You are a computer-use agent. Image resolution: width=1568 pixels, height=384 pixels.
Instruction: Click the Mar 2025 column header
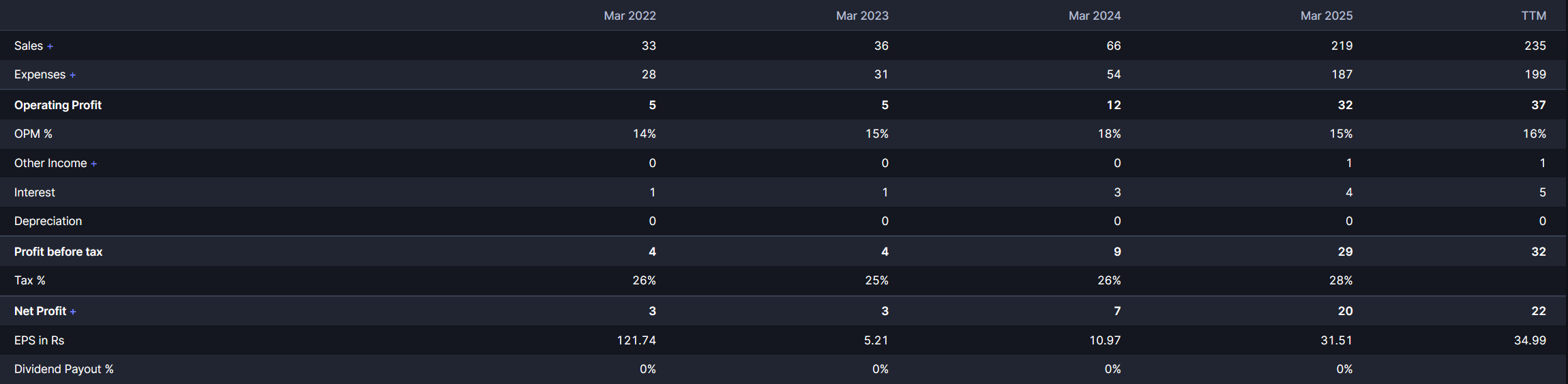coord(1327,16)
